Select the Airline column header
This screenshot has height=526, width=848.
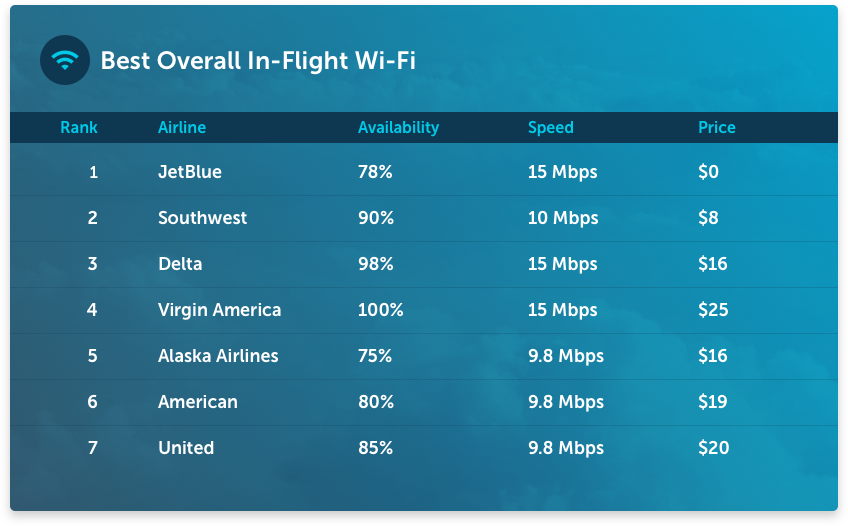pyautogui.click(x=182, y=128)
